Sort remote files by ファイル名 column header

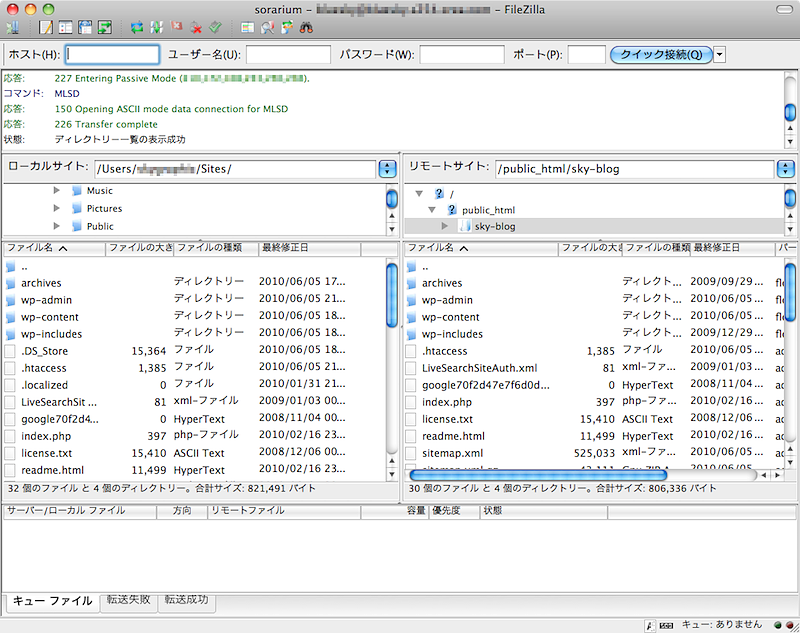(481, 248)
